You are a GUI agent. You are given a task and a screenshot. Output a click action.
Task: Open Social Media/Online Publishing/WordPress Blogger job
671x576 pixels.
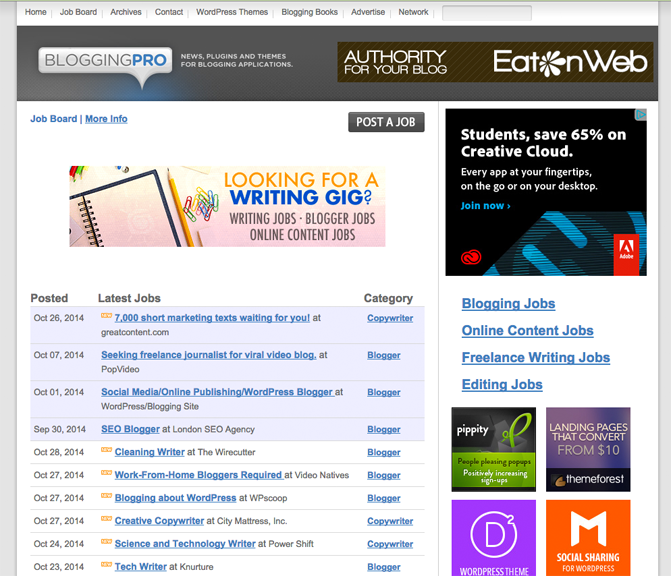pos(217,392)
